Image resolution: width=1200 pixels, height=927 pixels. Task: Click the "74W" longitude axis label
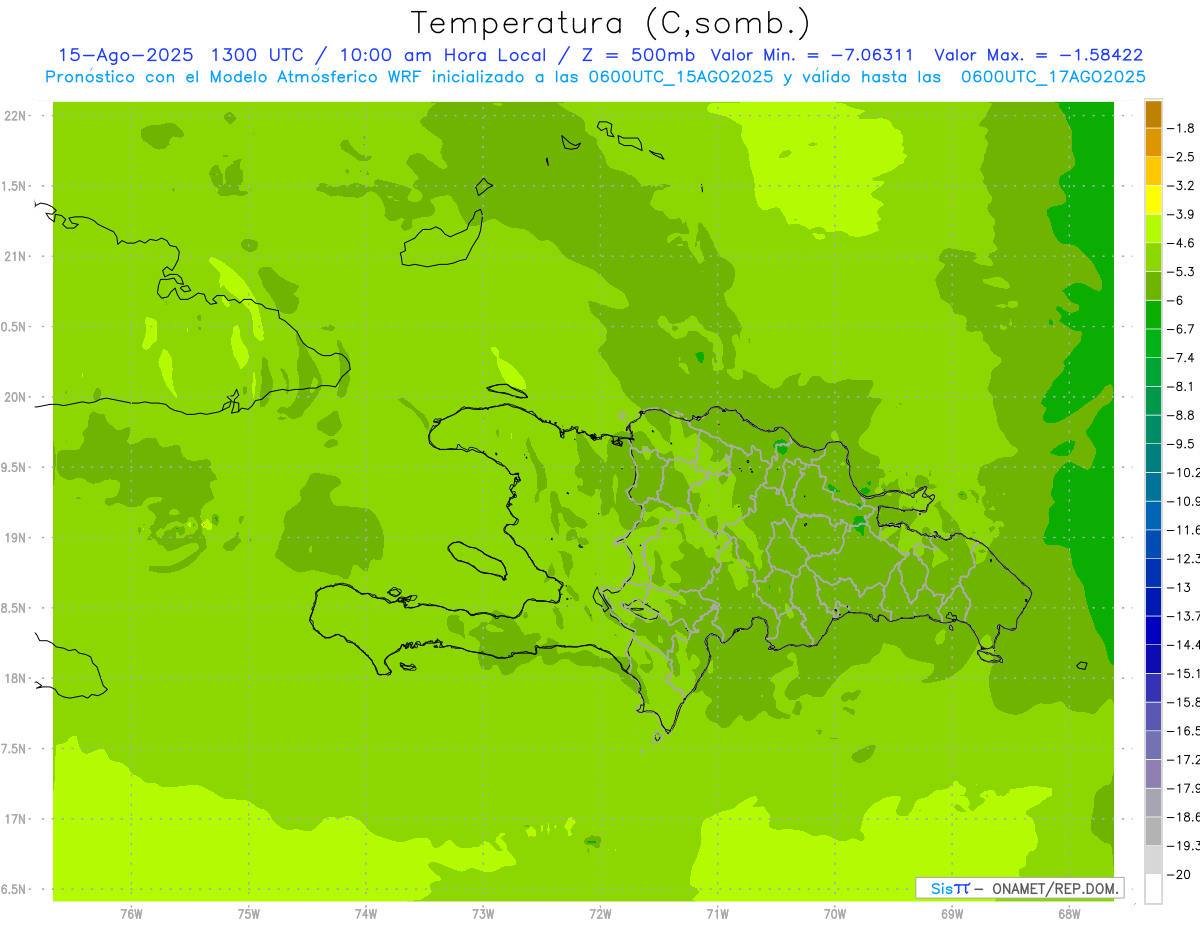point(366,914)
